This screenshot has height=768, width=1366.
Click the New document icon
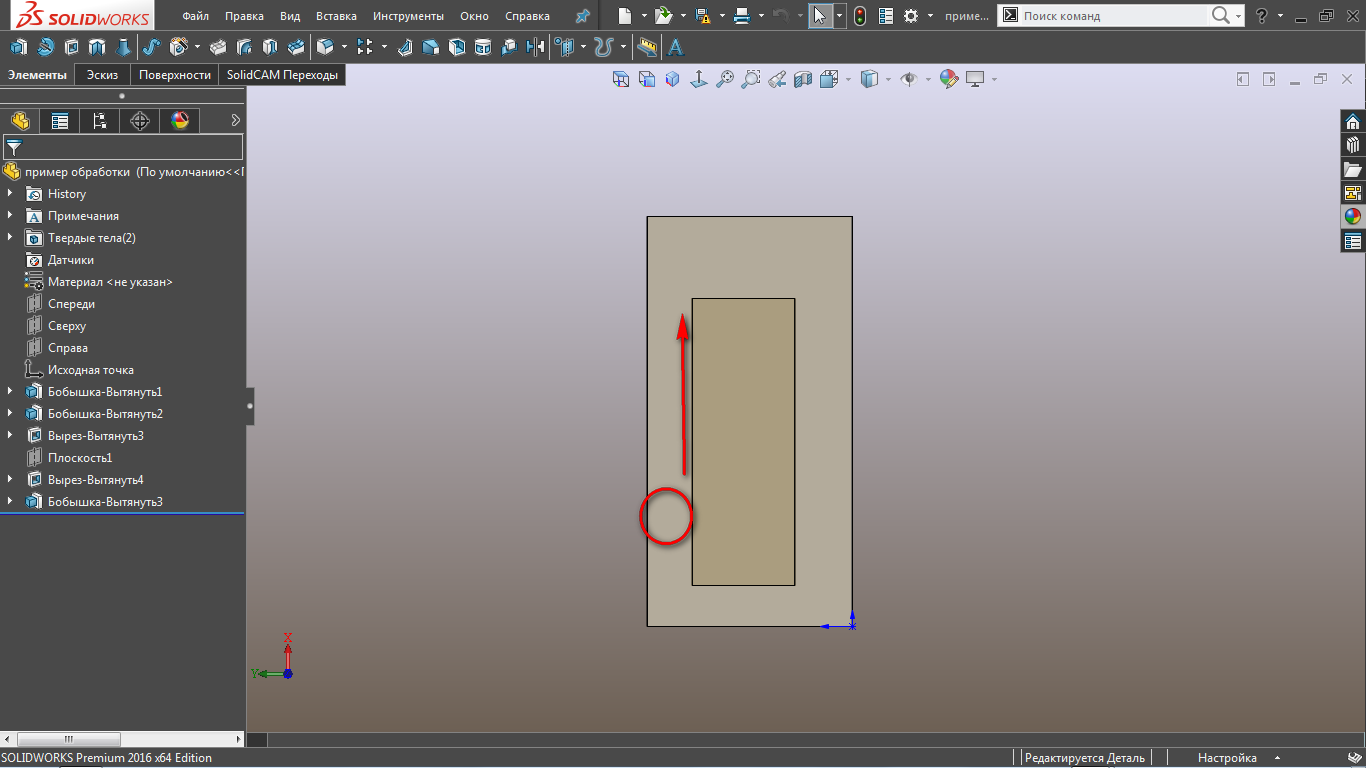625,16
